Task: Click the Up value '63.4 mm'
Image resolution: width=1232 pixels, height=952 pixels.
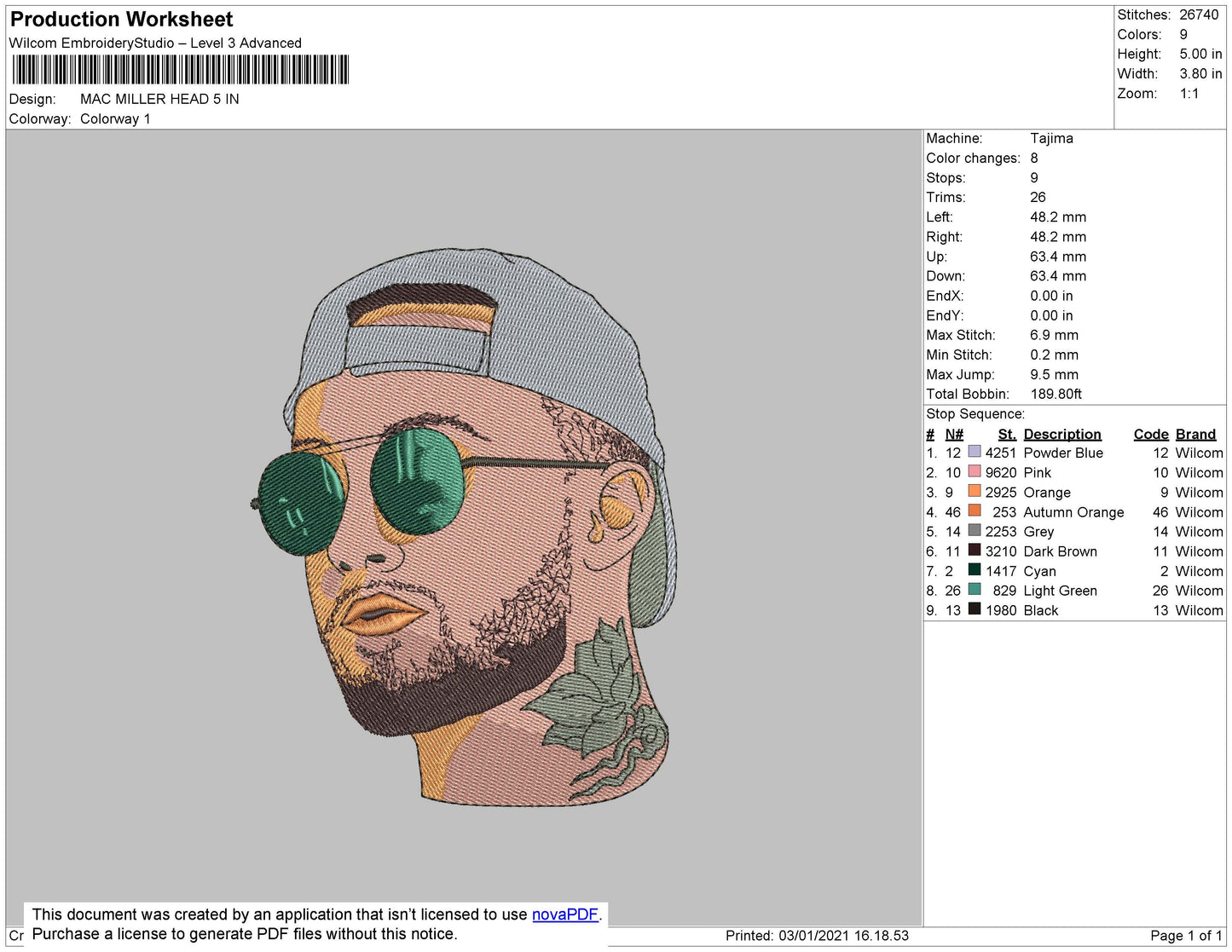Action: (x=1058, y=257)
